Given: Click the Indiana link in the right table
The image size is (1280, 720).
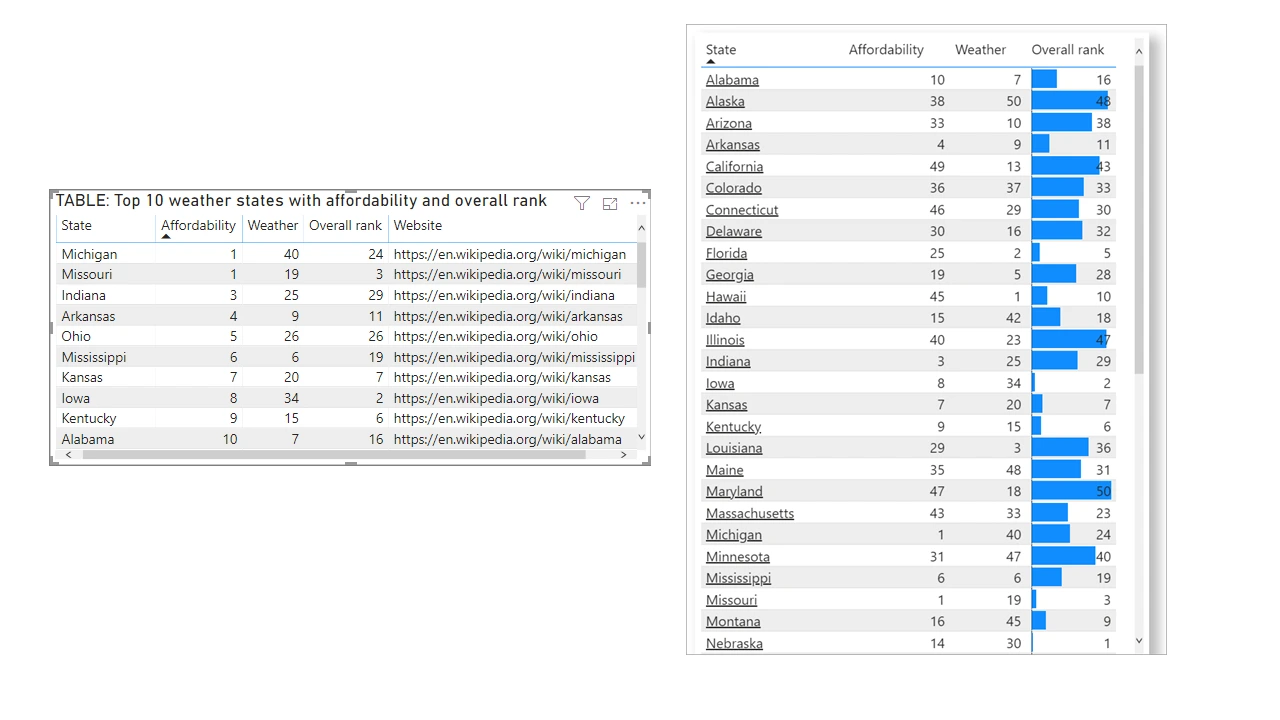Looking at the screenshot, I should point(728,362).
